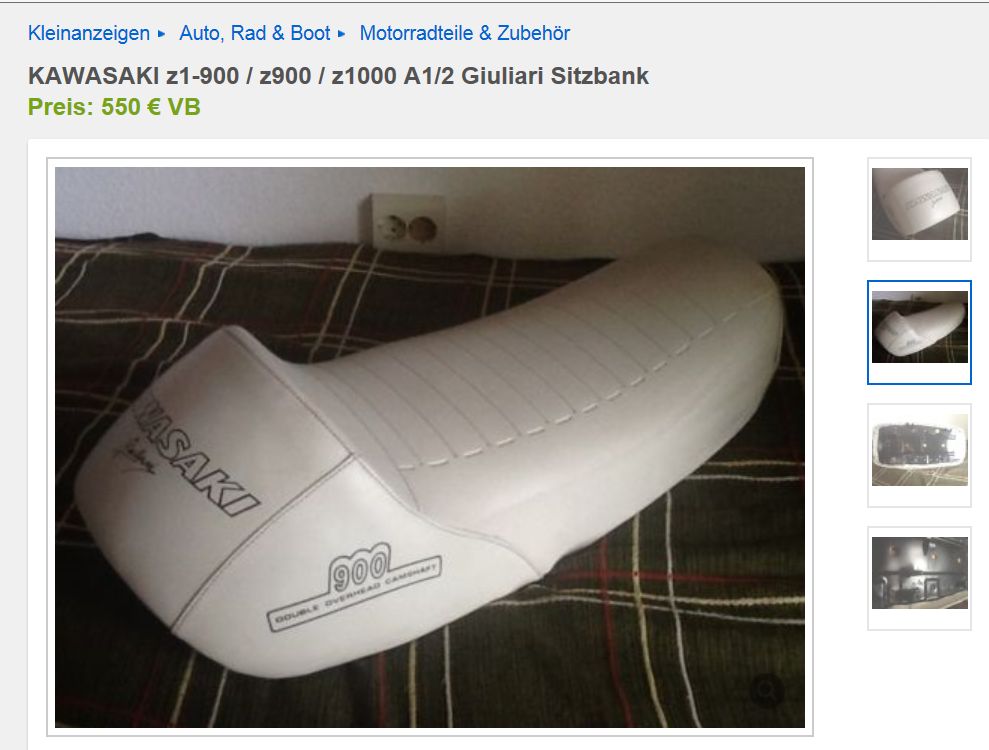The height and width of the screenshot is (750, 989).
Task: Click the KAWASAKI z1-900 Giuliari Sitzbank title
Action: click(x=339, y=76)
